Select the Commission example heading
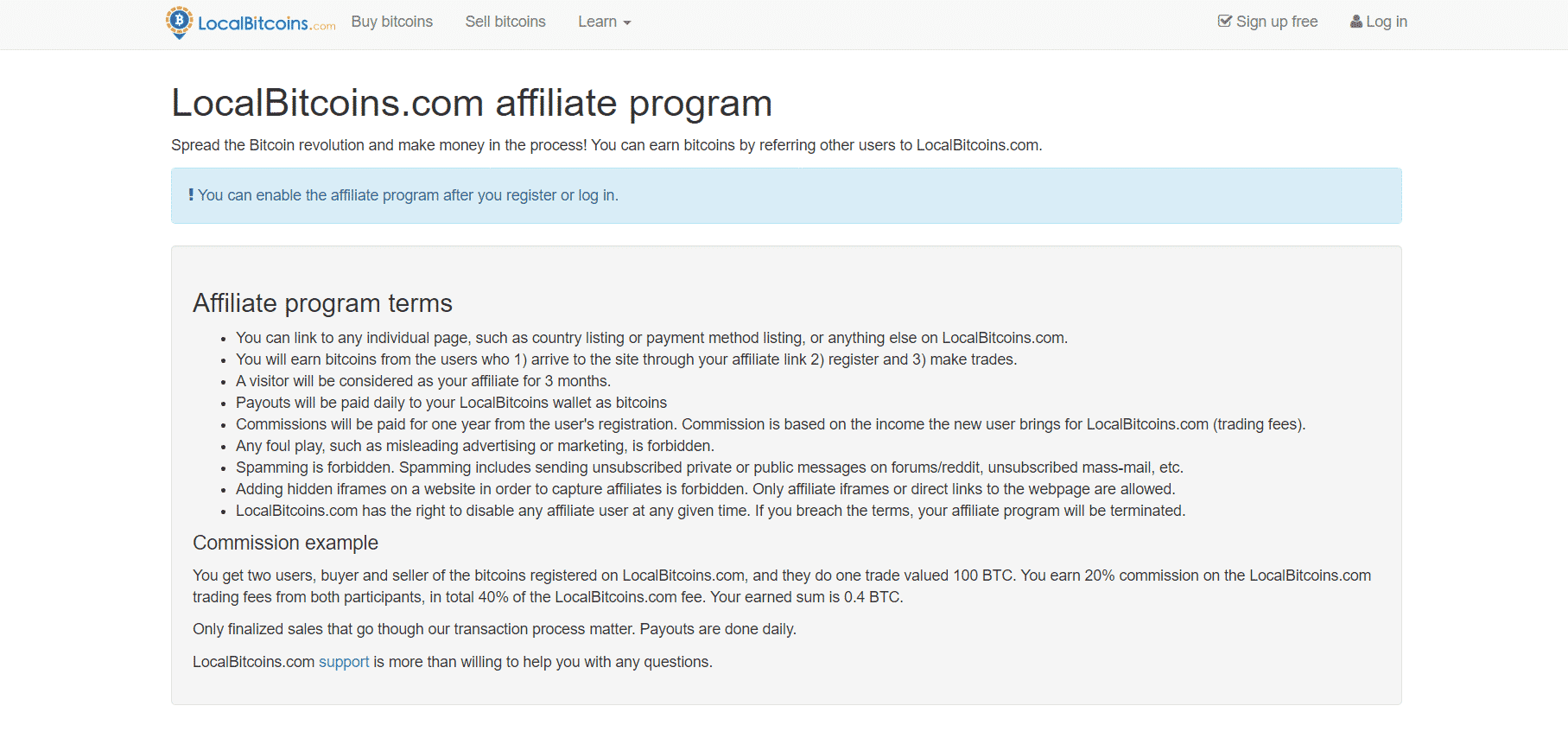Screen dimensions: 1568x744 pos(285,543)
